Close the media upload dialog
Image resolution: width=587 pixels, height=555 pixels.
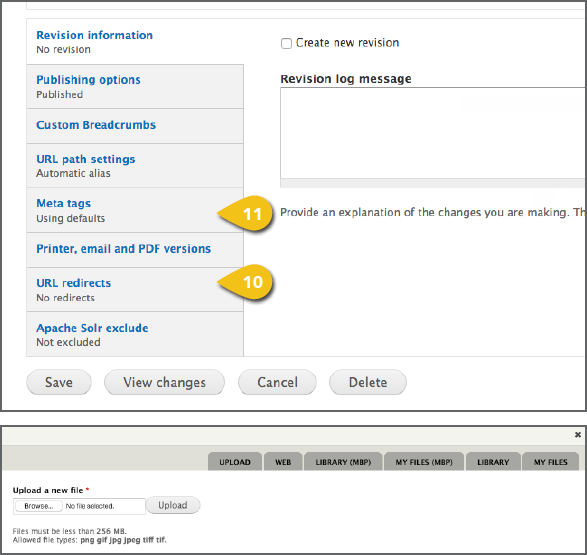click(x=578, y=434)
